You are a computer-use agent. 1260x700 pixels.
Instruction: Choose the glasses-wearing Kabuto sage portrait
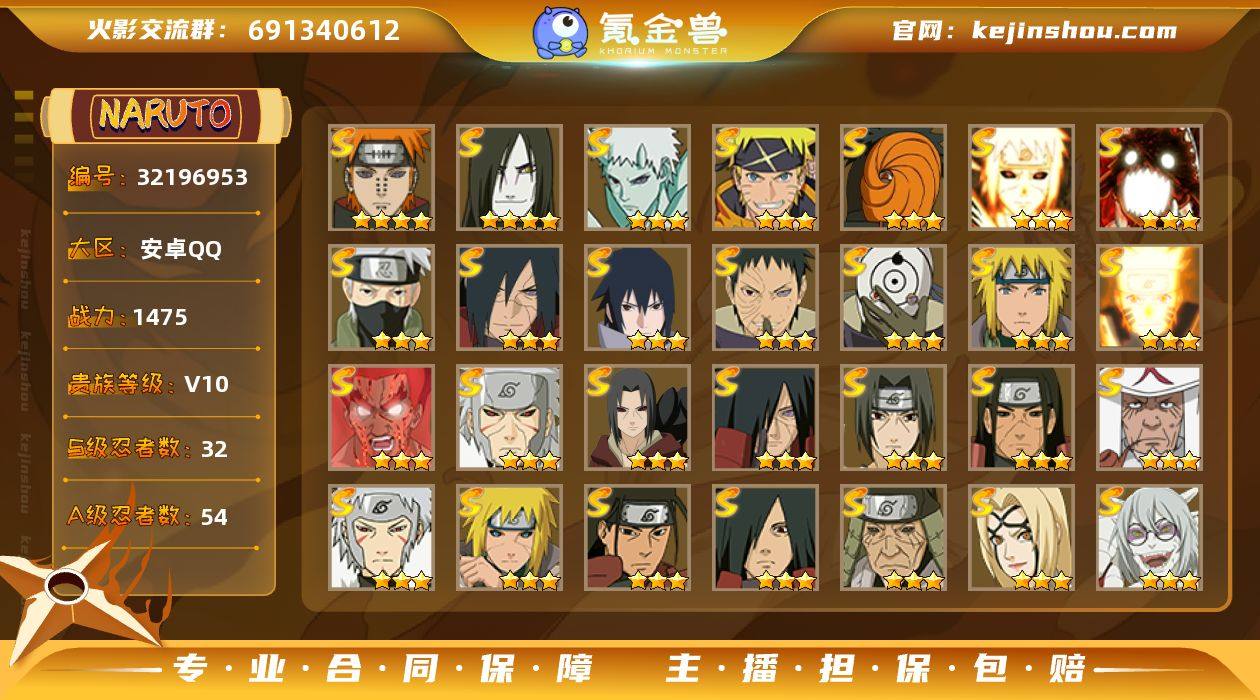point(1150,538)
